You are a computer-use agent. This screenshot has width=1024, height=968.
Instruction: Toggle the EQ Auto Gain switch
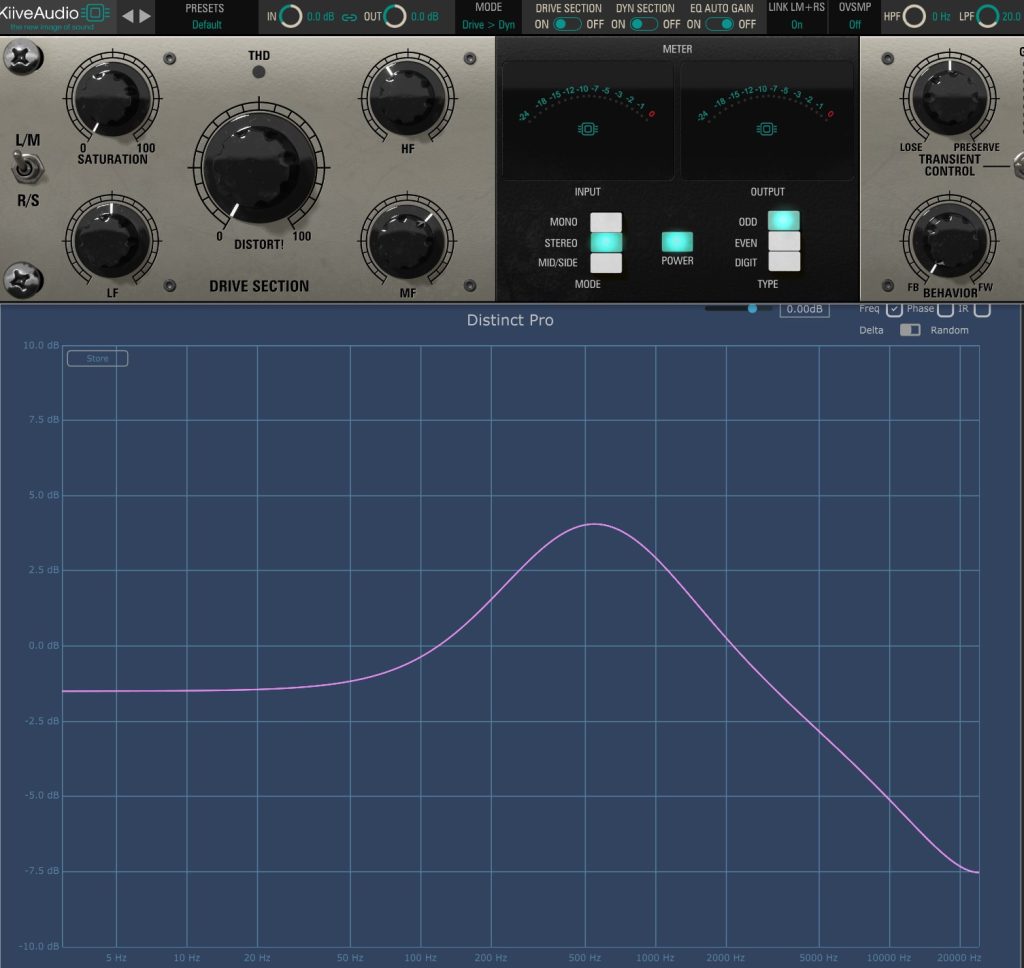click(x=720, y=24)
